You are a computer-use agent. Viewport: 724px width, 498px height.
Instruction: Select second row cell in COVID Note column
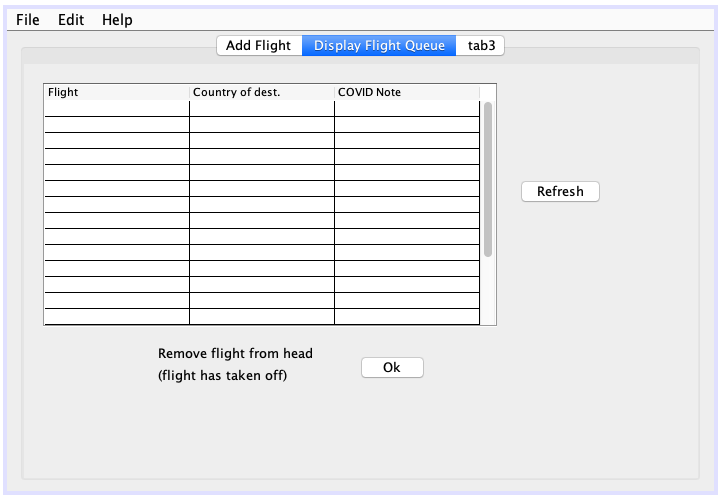(406, 124)
